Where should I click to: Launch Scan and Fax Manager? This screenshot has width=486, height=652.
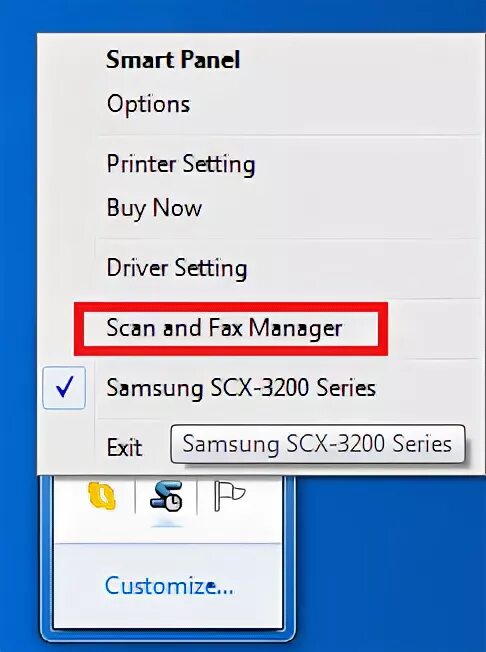click(x=224, y=328)
